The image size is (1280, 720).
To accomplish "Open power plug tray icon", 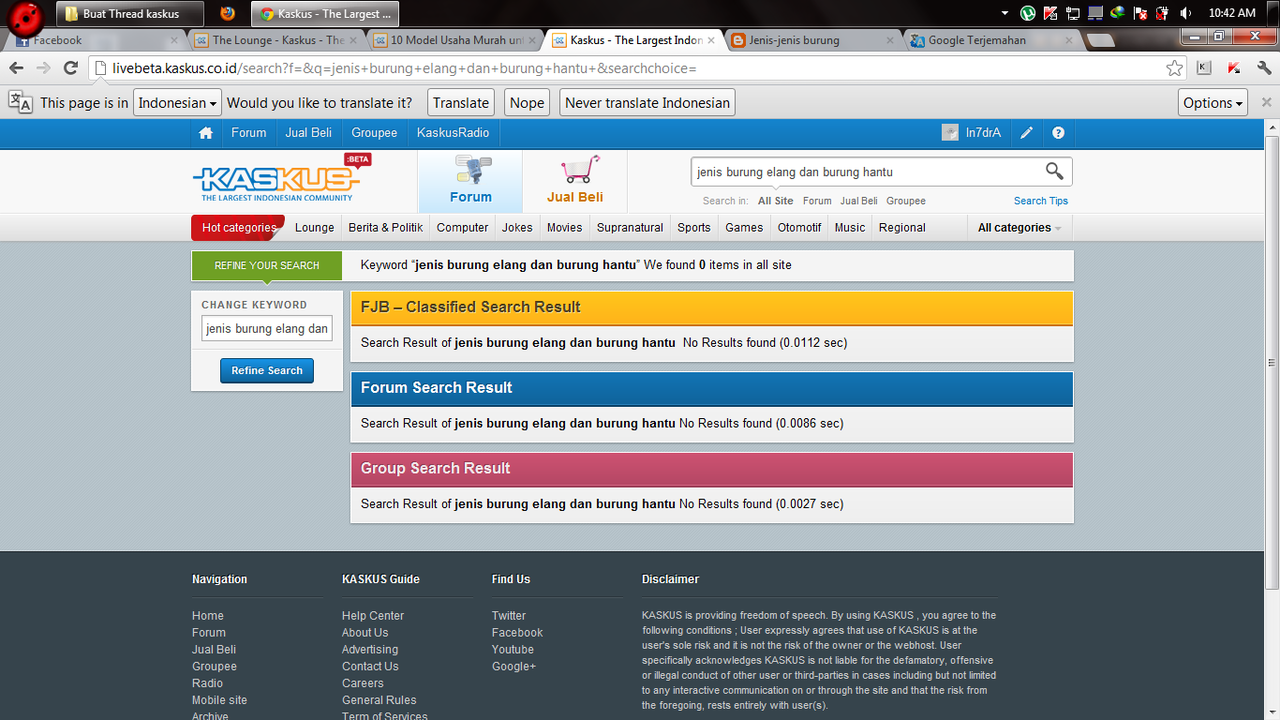I will pos(1160,13).
